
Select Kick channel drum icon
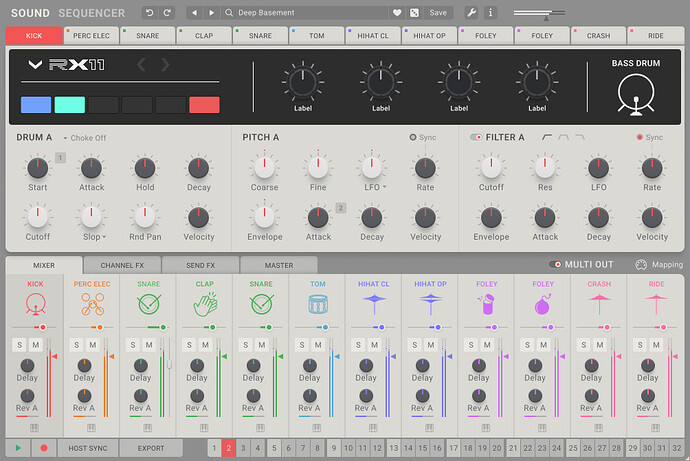click(x=35, y=304)
